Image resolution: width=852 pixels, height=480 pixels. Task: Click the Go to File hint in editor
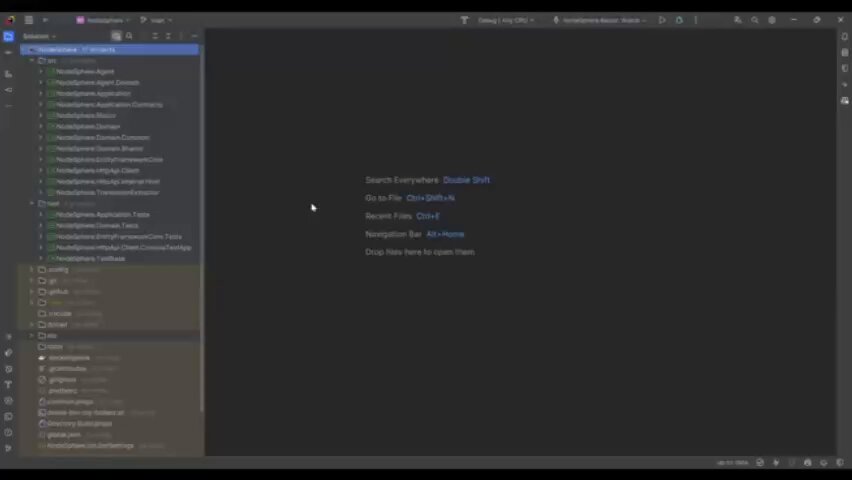click(410, 198)
